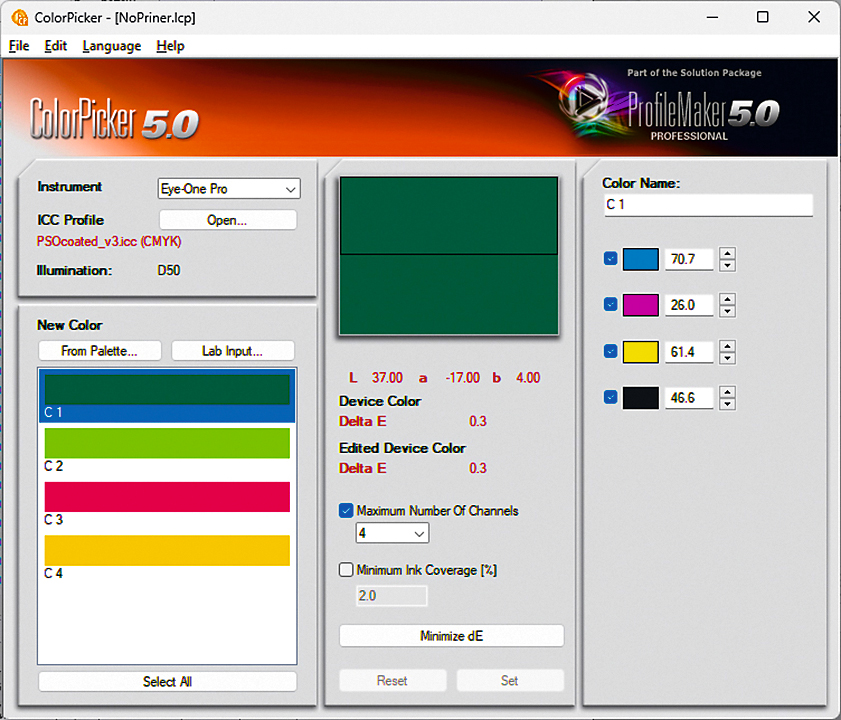Open the channels count dropdown showing 4
The height and width of the screenshot is (720, 841).
click(392, 533)
